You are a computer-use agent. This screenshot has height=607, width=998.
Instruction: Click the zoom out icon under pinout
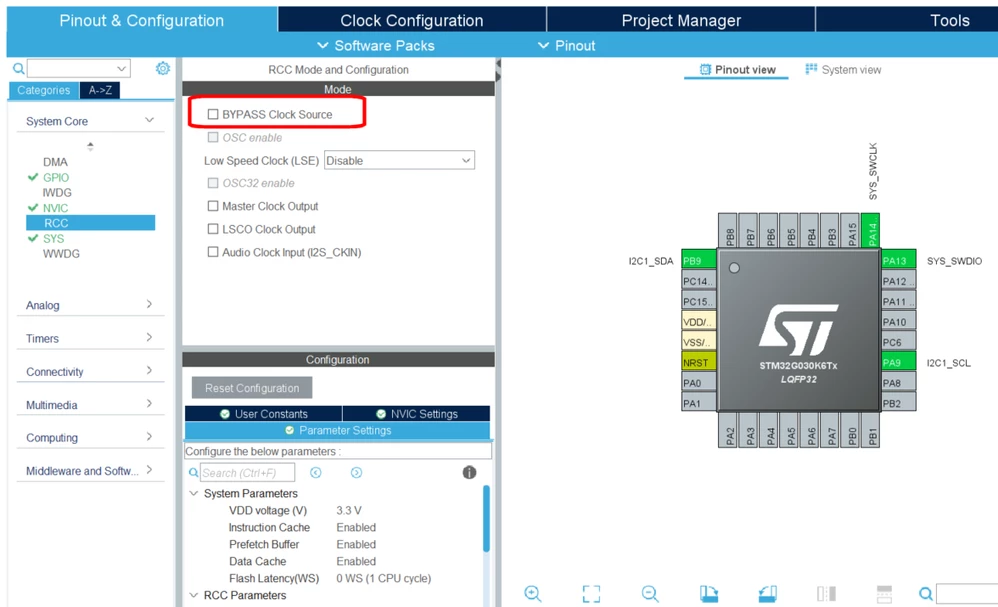pyautogui.click(x=650, y=594)
